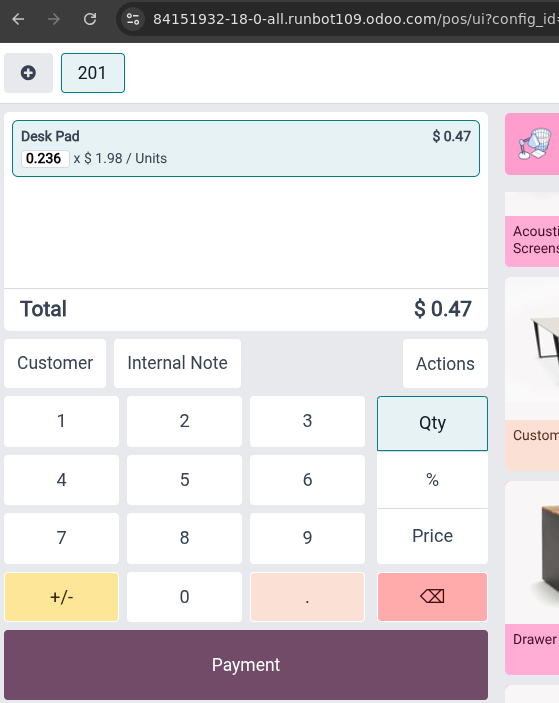Screen dimensions: 559x703
Task: Tap the decimal point key
Action: pyautogui.click(x=307, y=597)
